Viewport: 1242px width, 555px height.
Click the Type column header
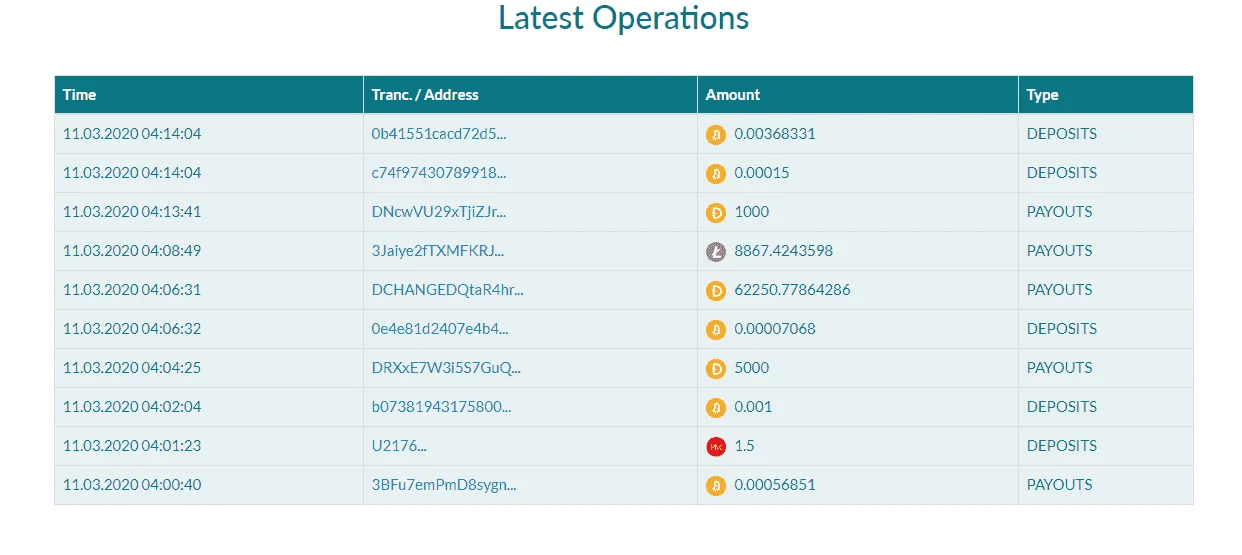pos(1106,95)
